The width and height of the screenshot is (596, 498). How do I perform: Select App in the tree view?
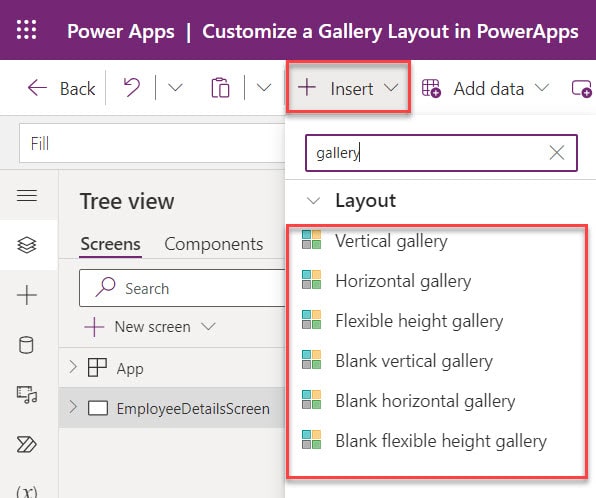point(130,369)
